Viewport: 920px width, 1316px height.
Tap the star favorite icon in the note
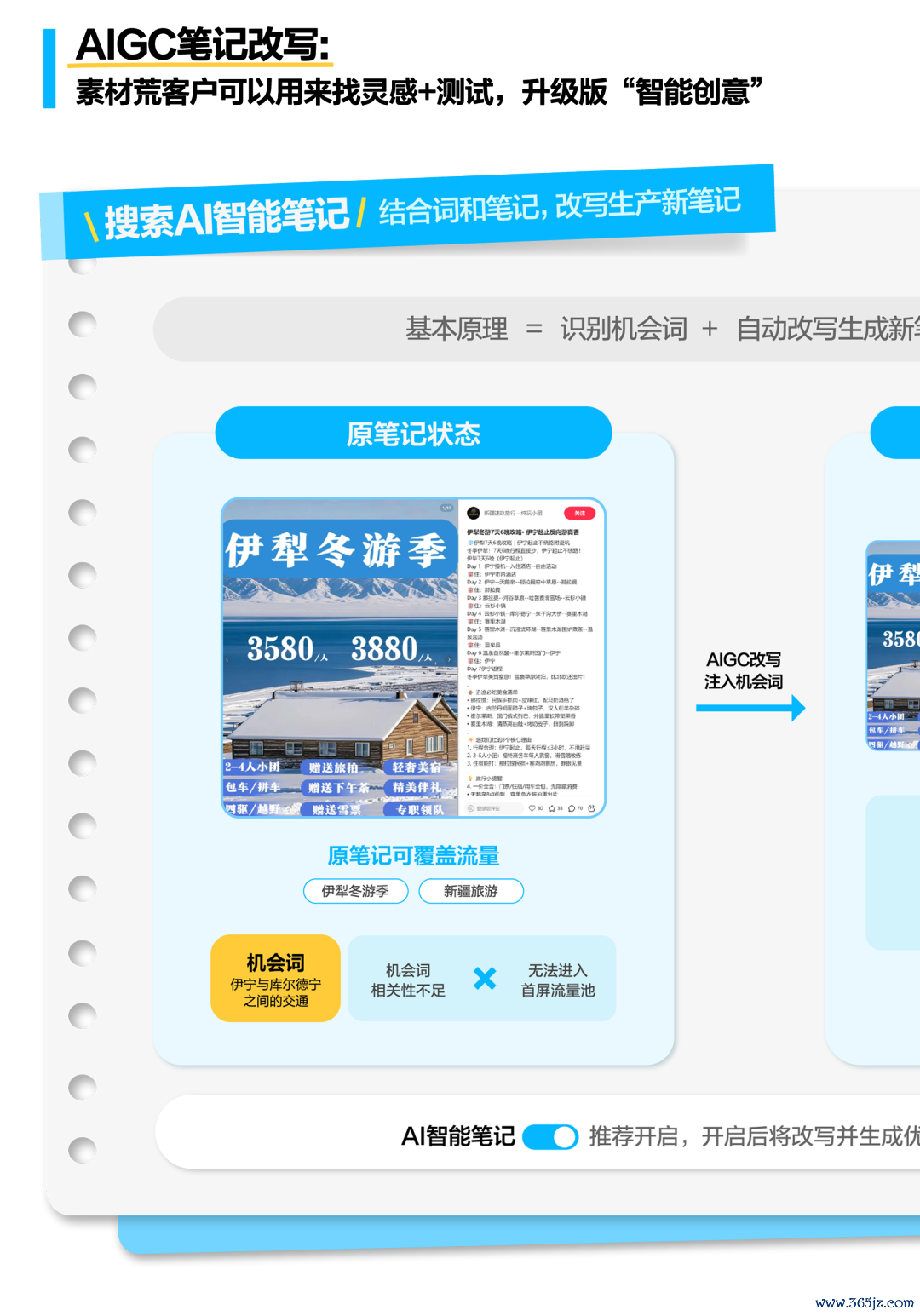click(552, 808)
